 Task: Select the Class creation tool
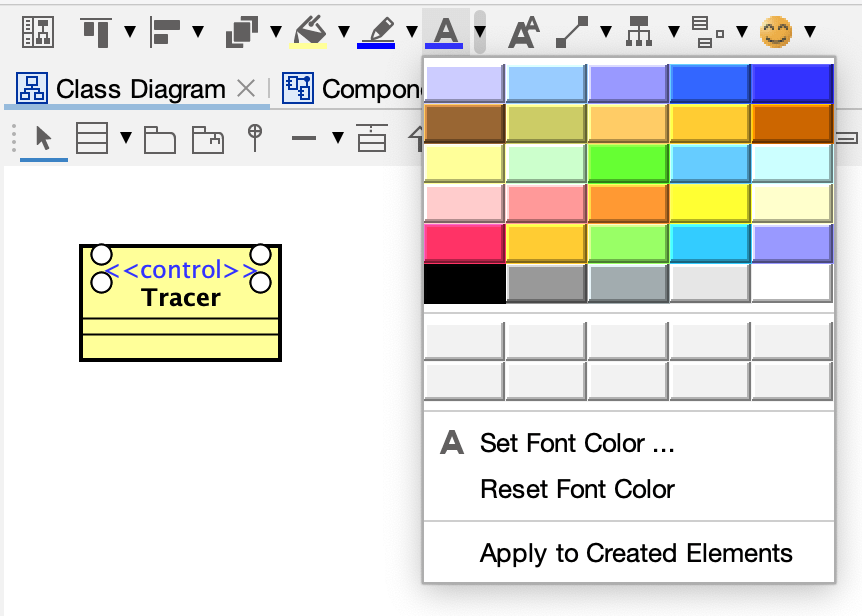coord(91,138)
